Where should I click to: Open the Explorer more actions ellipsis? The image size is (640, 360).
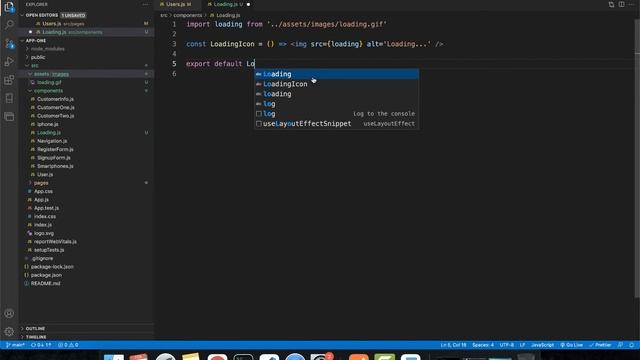pos(145,4)
